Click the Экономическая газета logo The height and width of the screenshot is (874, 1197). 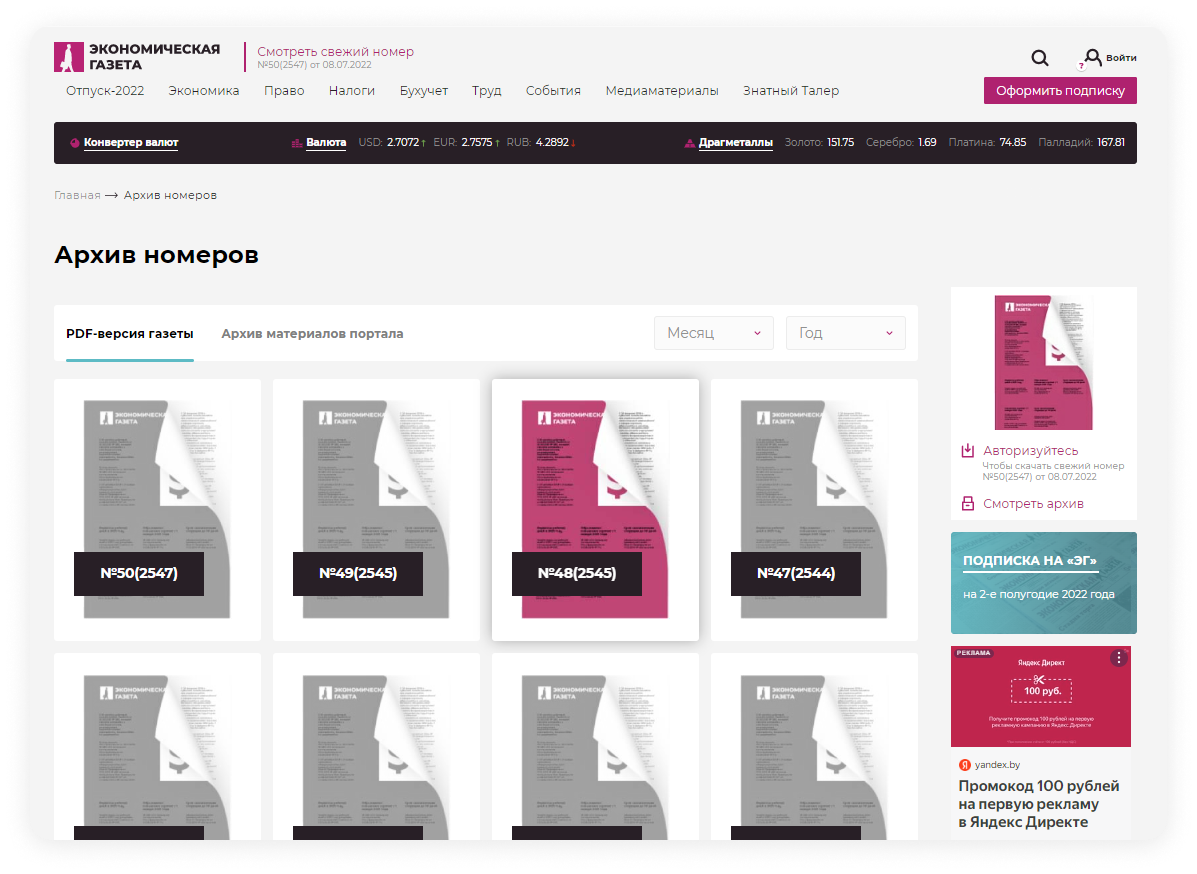coord(137,57)
